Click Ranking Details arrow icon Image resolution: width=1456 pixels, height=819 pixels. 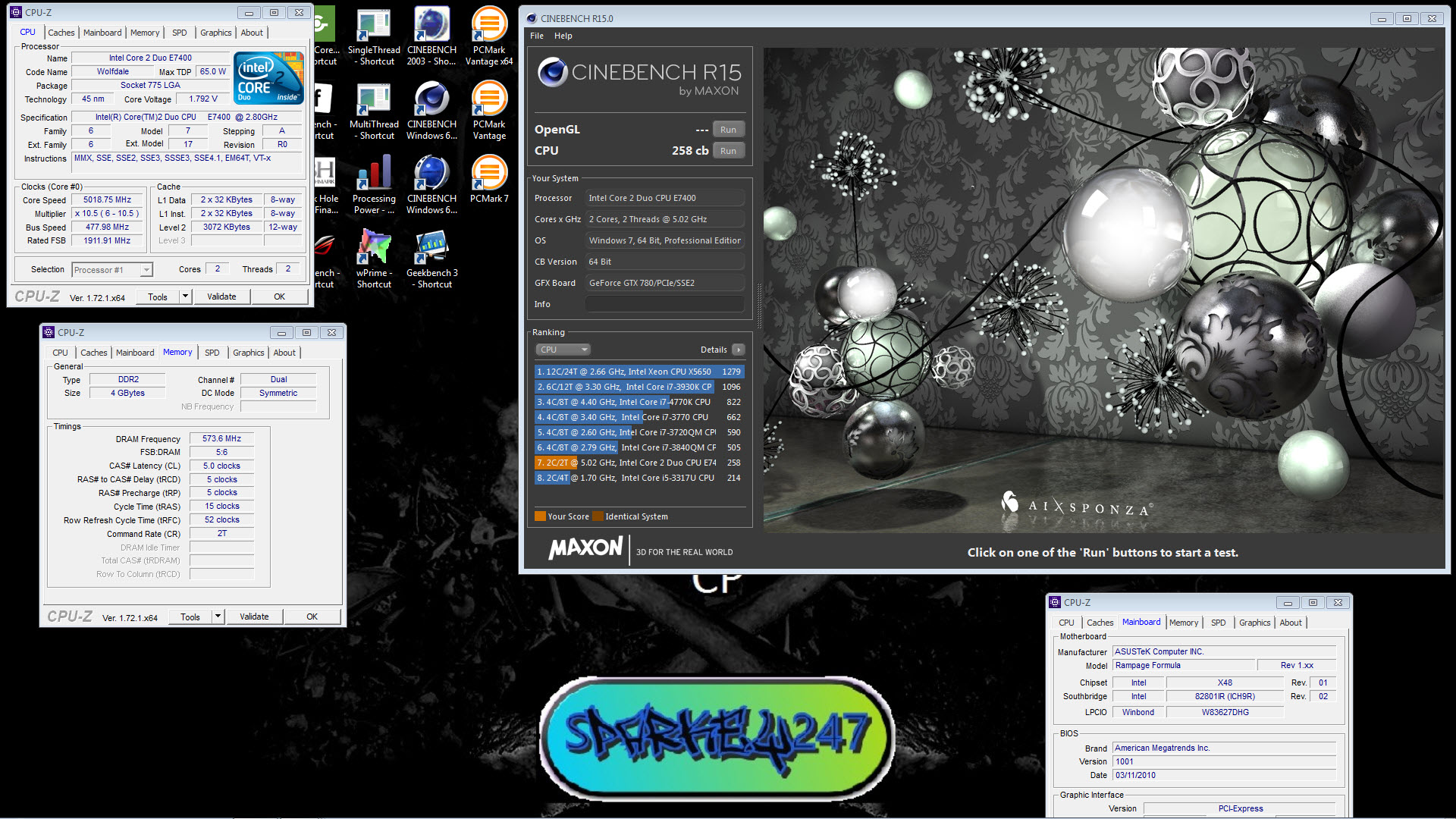738,350
